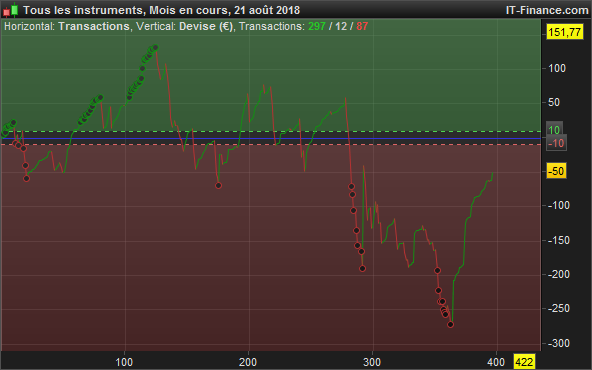Viewport: 592px width, 370px height.
Task: Click the candlestick icon in the title bar
Action: 11,10
